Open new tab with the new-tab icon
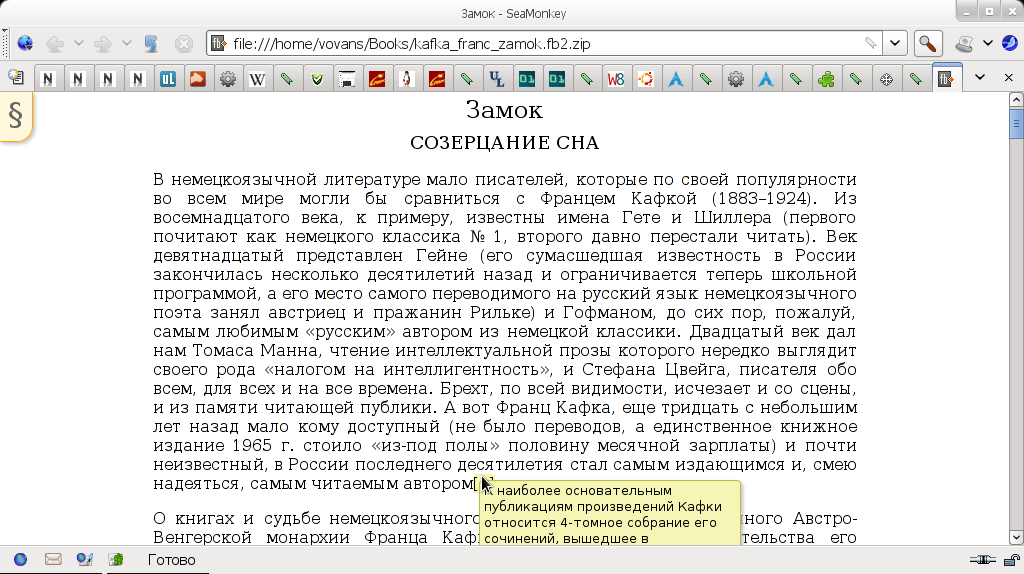Viewport: 1024px width, 574px height. 16,78
